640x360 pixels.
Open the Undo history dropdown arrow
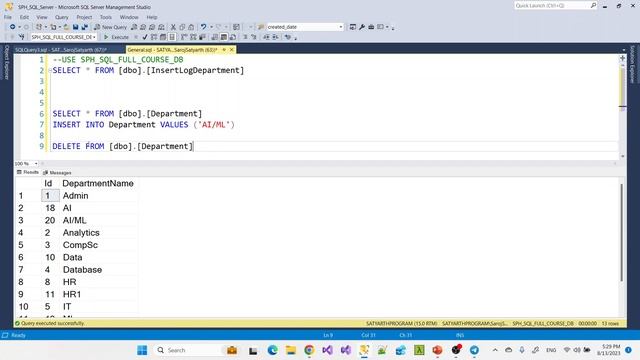211,27
